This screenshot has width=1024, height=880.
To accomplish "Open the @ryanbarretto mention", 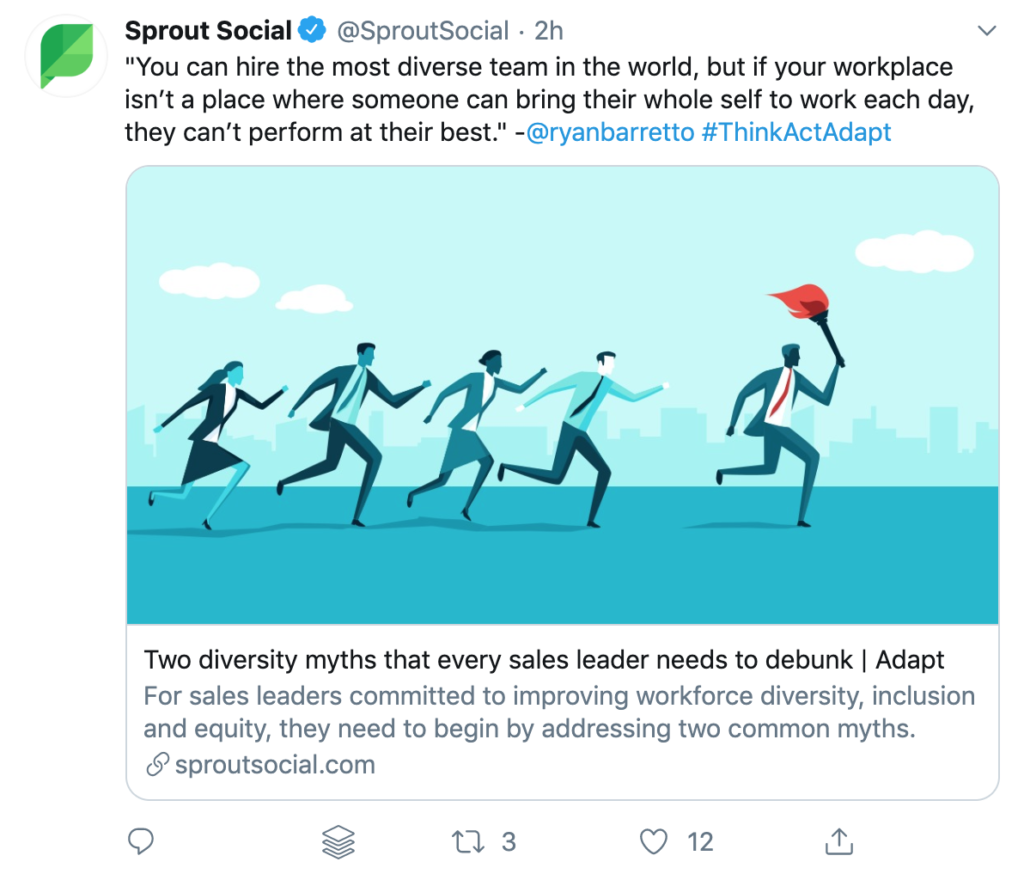I will (610, 132).
